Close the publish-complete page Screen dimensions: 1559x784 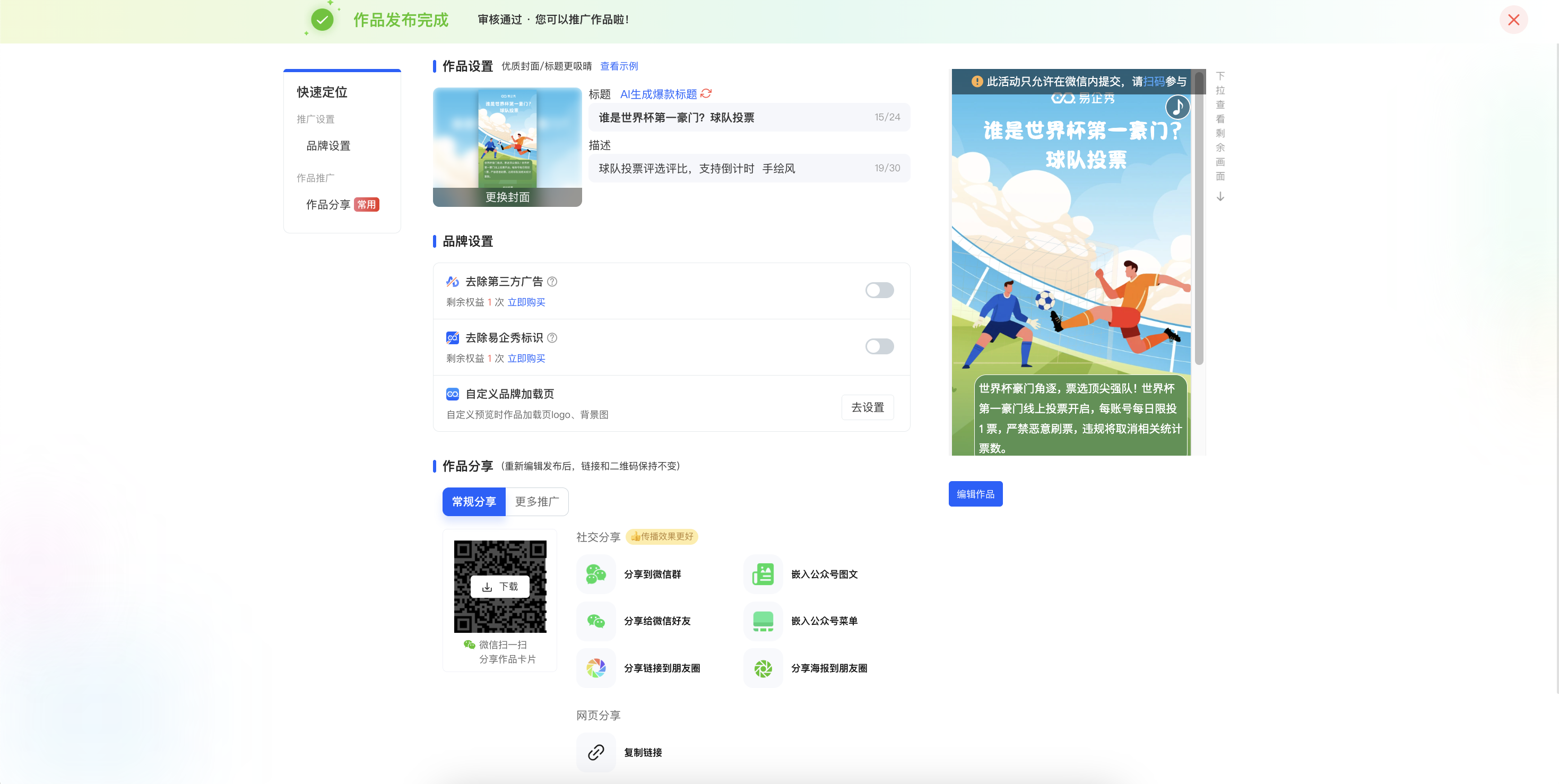coord(1513,20)
